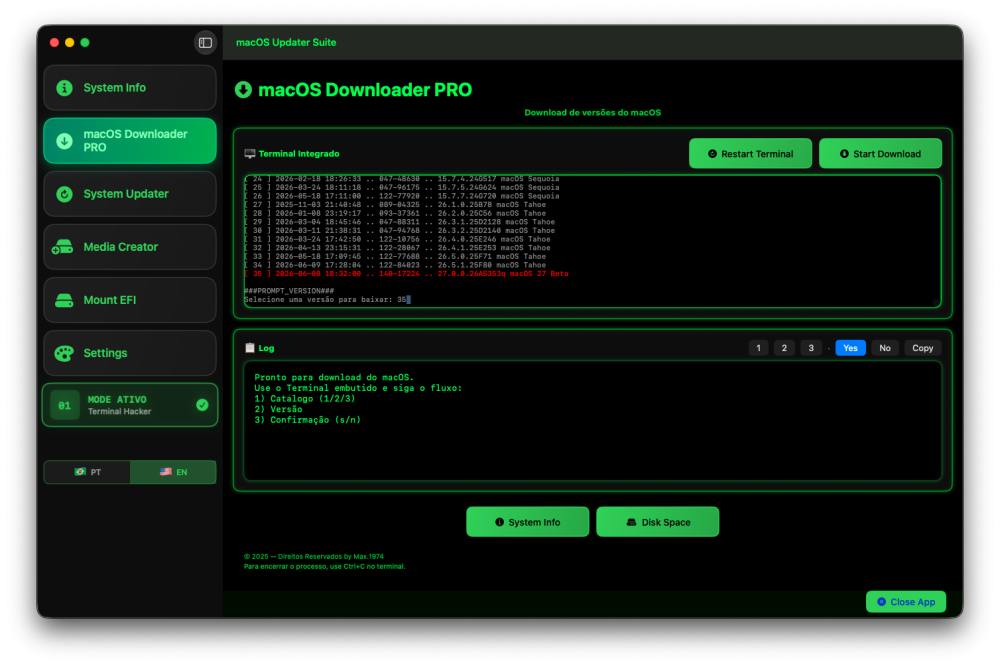Open the Mount EFI section
The height and width of the screenshot is (667, 1000).
[130, 300]
